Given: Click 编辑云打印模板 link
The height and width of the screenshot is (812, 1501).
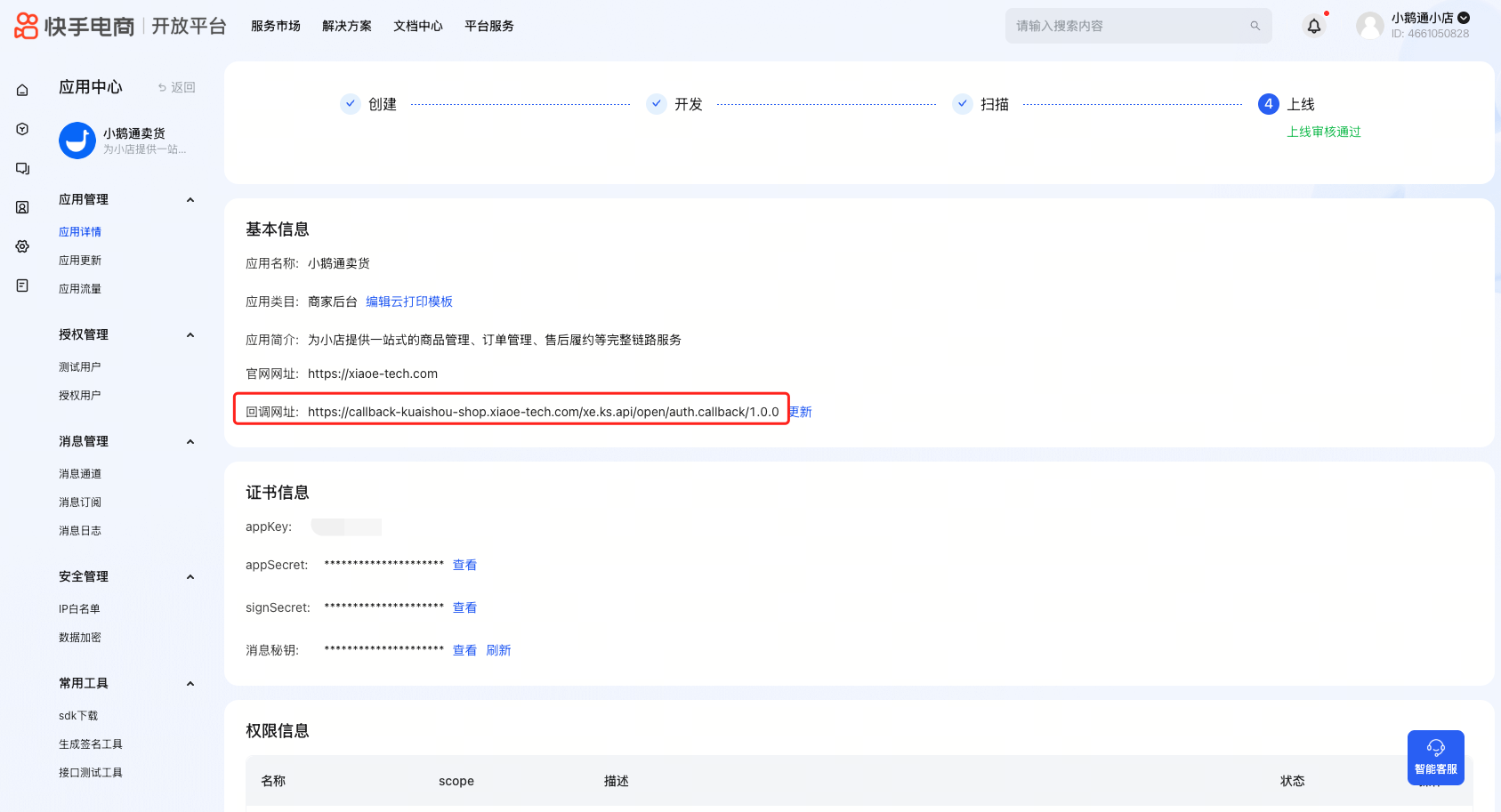Looking at the screenshot, I should tap(409, 301).
